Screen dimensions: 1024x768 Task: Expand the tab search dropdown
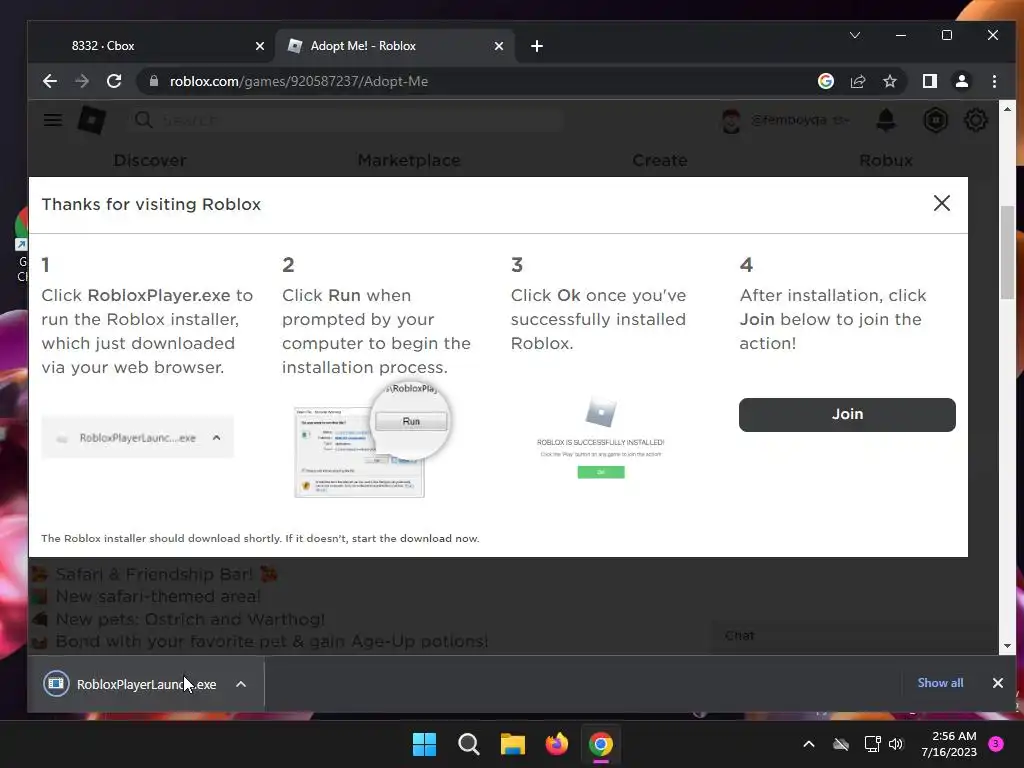click(854, 35)
